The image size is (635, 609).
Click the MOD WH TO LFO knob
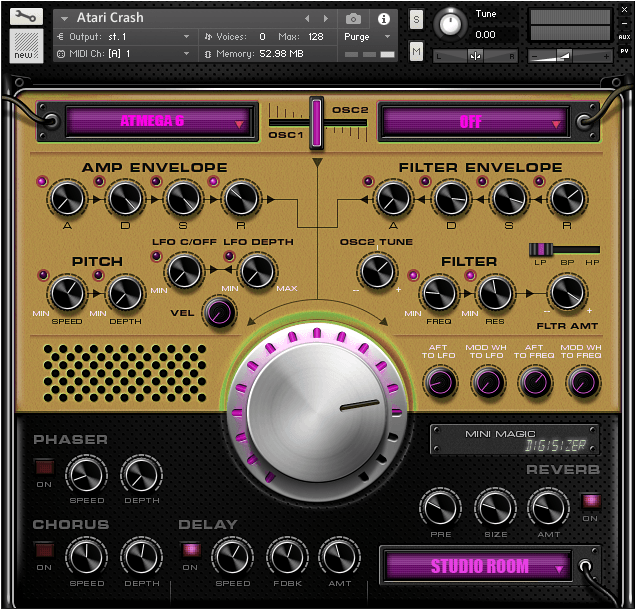(488, 382)
